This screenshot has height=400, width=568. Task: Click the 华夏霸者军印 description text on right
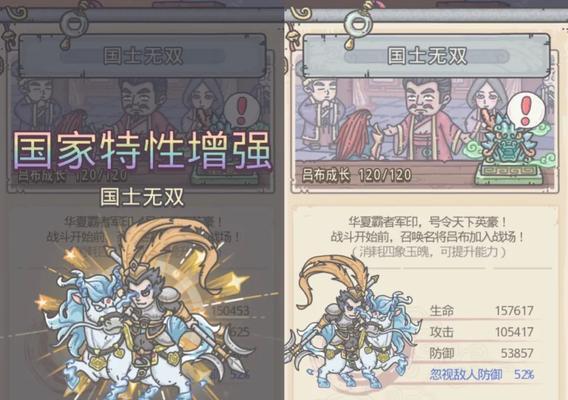[x=427, y=229]
